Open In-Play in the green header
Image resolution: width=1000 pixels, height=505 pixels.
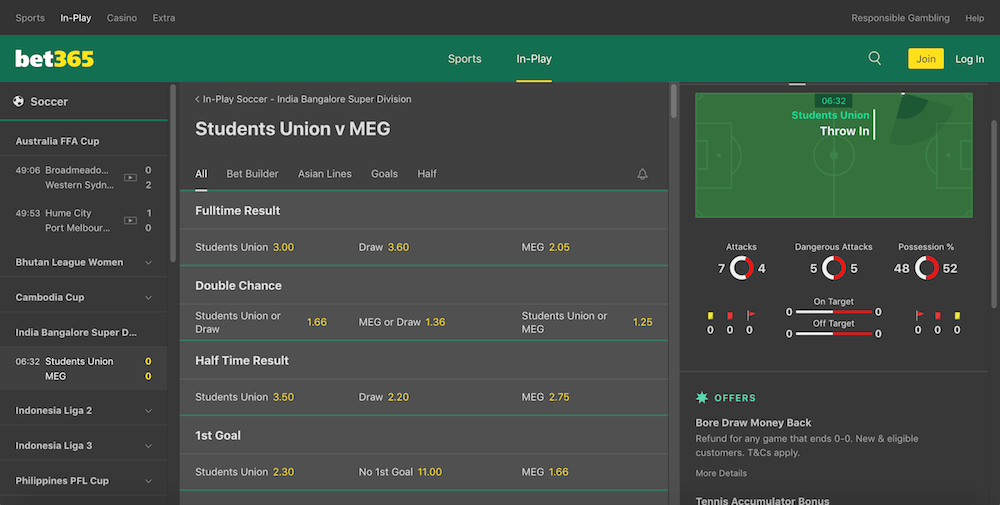pos(534,59)
